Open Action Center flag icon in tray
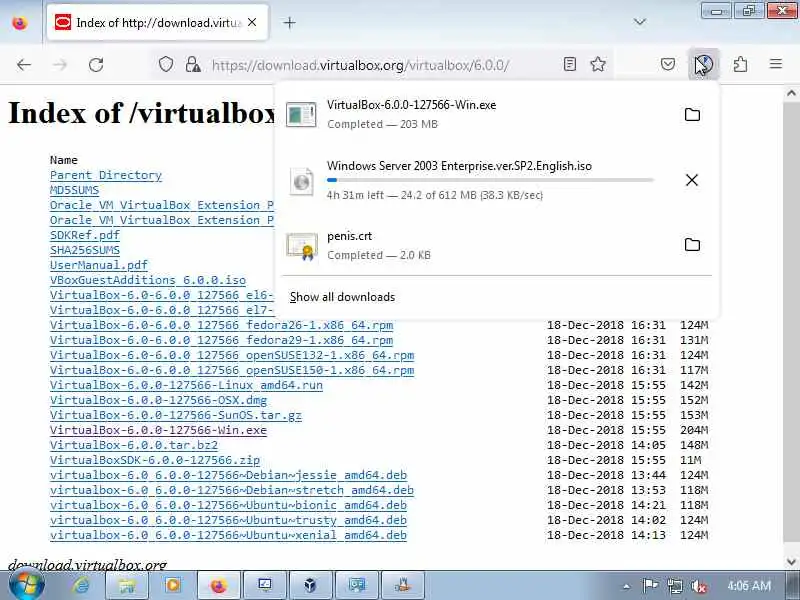The image size is (800, 600). point(650,586)
